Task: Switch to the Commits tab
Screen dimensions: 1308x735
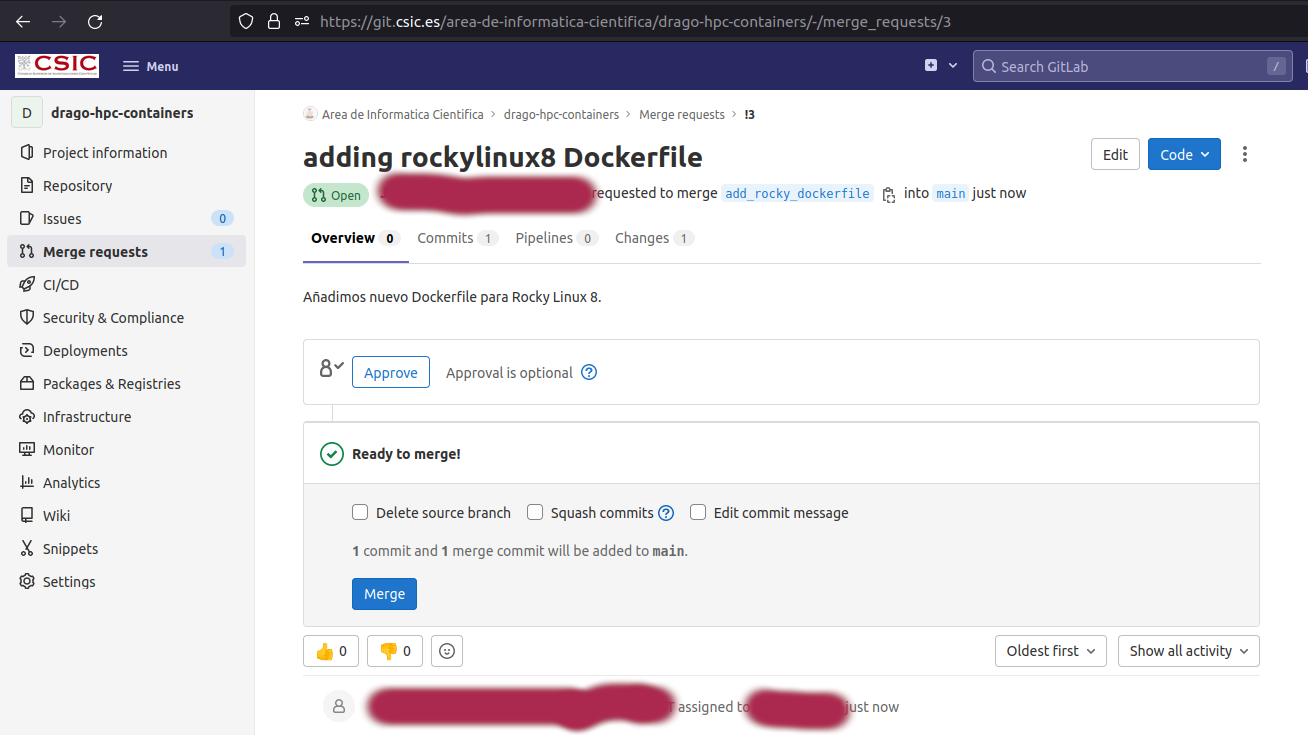Action: (x=457, y=238)
